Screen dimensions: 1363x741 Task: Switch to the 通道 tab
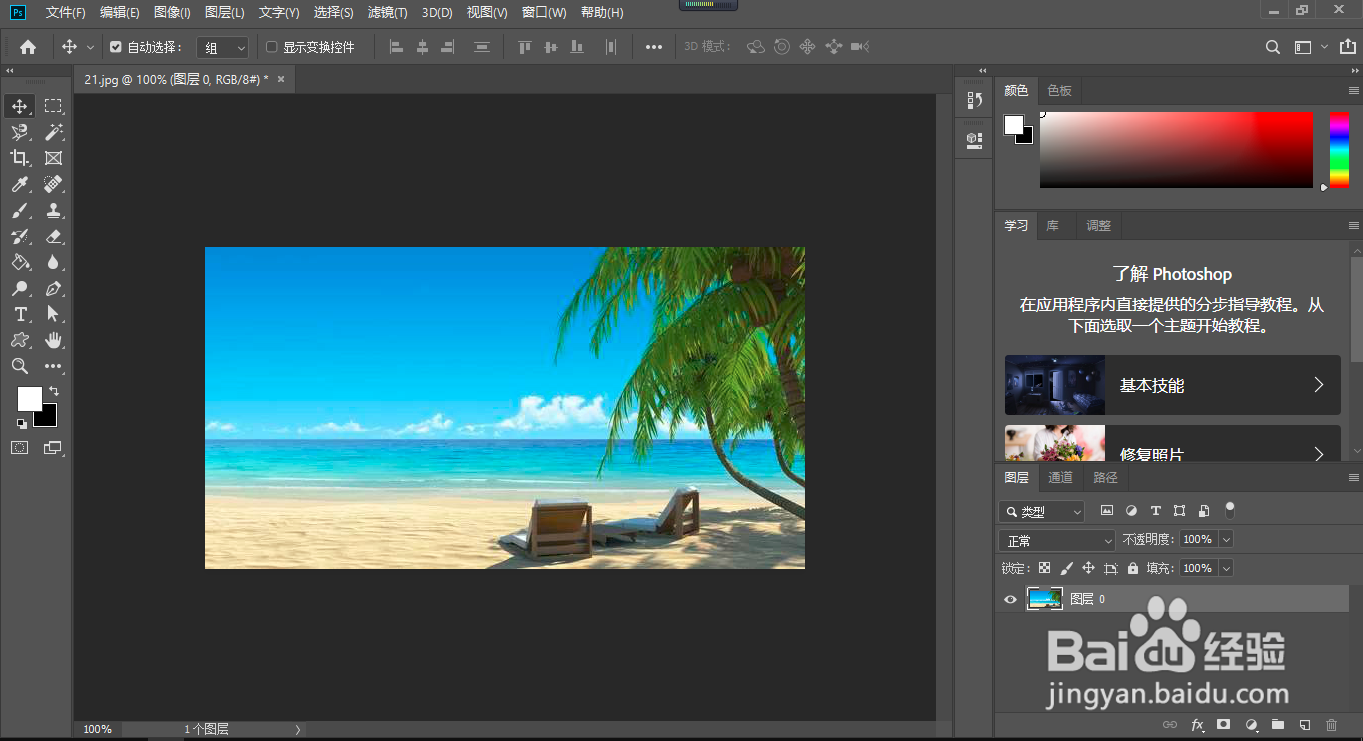pos(1060,478)
